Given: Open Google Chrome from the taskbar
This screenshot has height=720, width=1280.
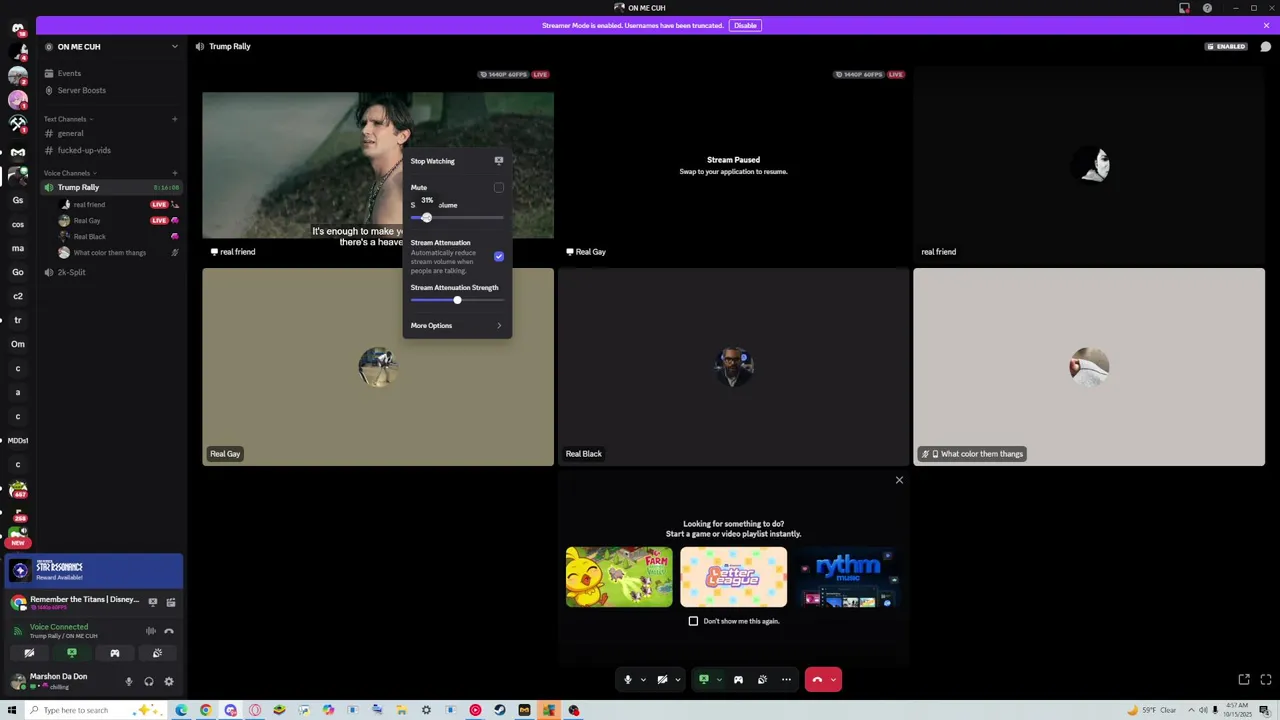Looking at the screenshot, I should click(x=205, y=710).
